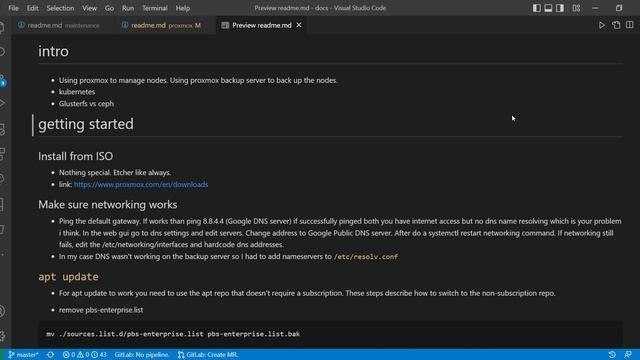Click the master* branch name
This screenshot has width=640, height=360.
[27, 355]
